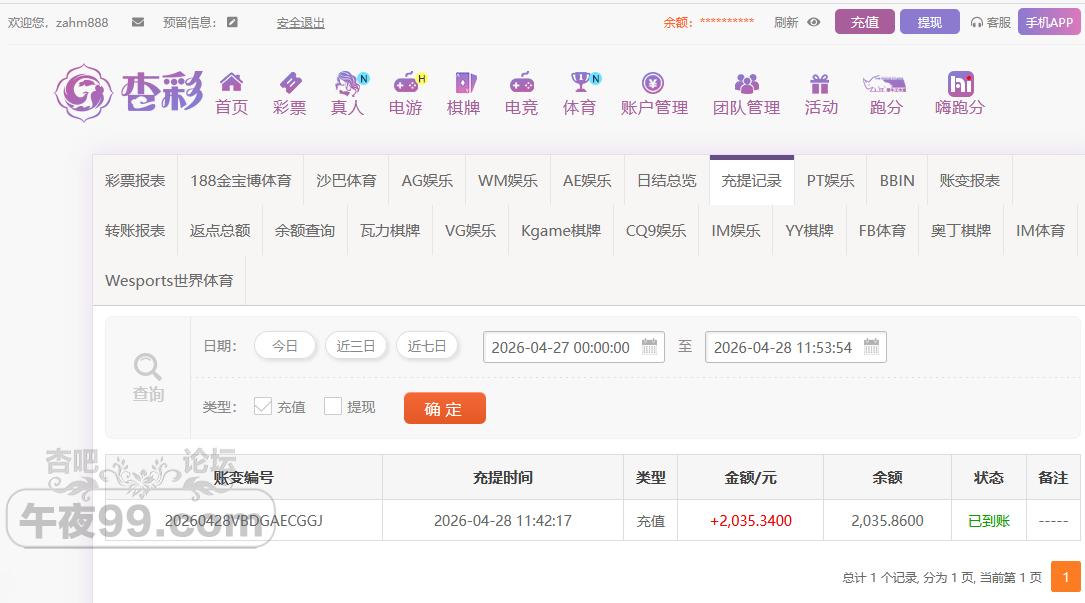The width and height of the screenshot is (1085, 603).
Task: Click the 杏彩 logo
Action: tap(129, 92)
